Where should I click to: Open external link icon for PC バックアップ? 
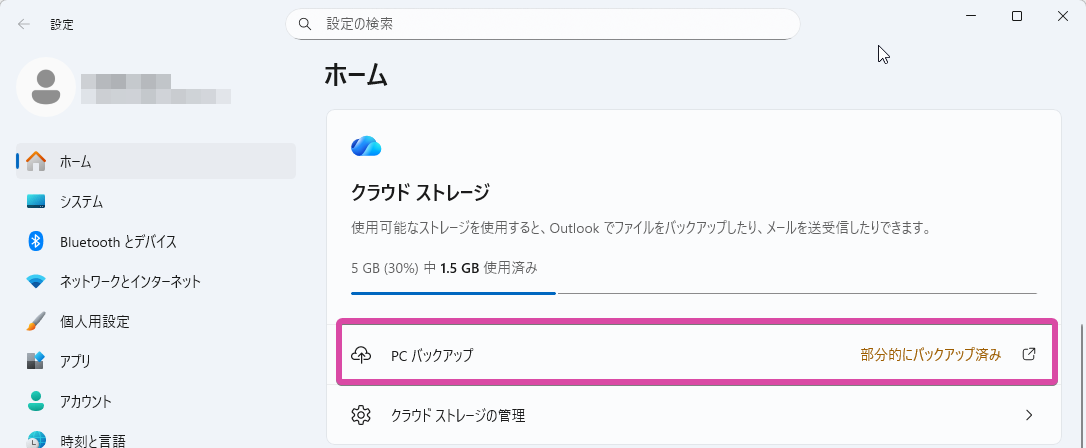1029,354
